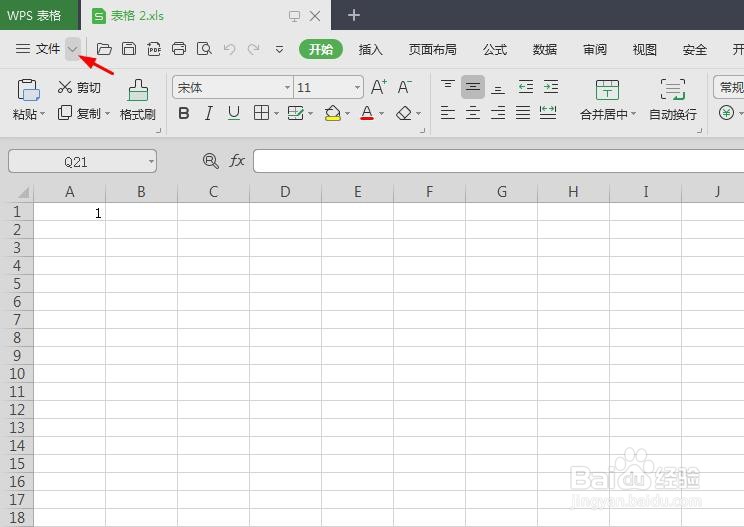The image size is (744, 527).
Task: Click the 剪切 cut button
Action: point(79,87)
